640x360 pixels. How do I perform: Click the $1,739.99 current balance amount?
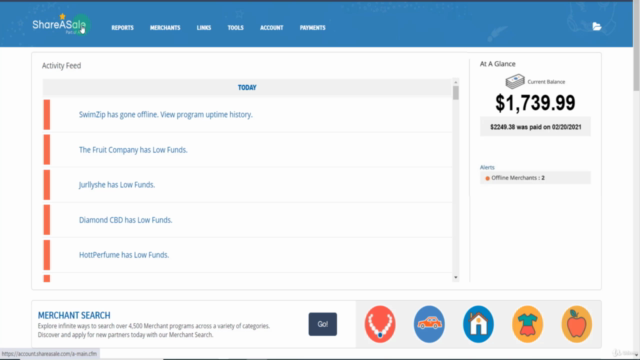point(535,103)
